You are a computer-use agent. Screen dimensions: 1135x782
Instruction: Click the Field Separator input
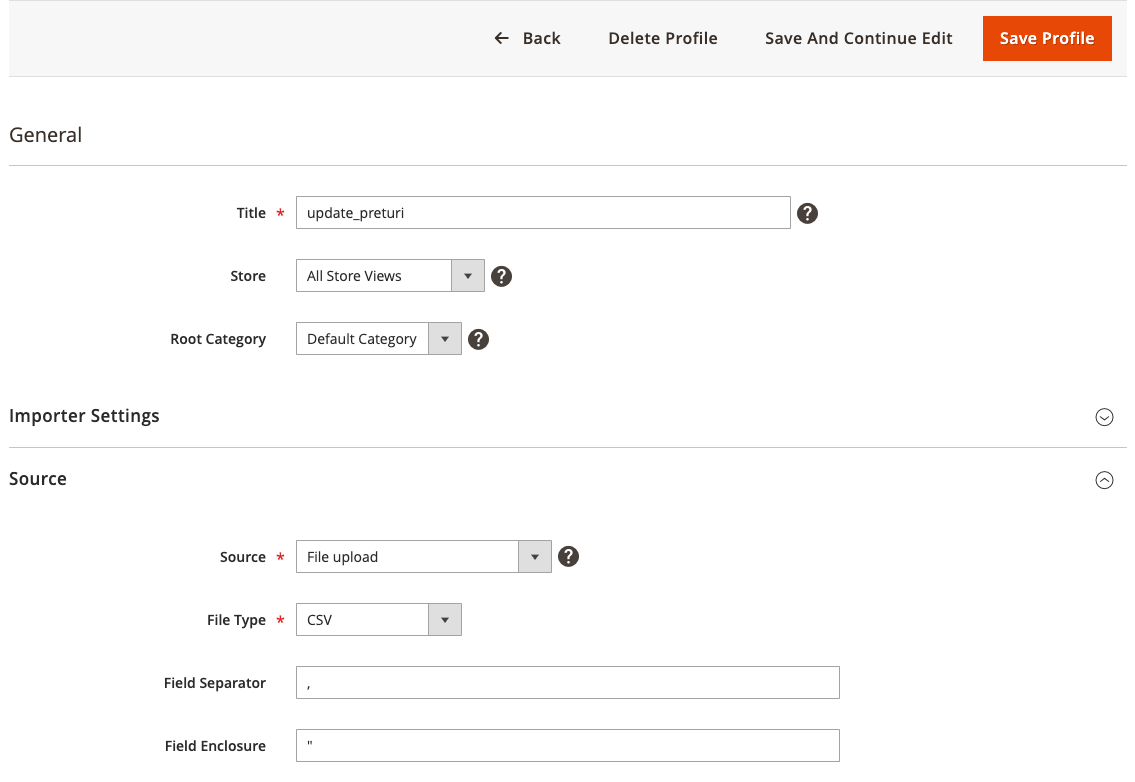(568, 683)
